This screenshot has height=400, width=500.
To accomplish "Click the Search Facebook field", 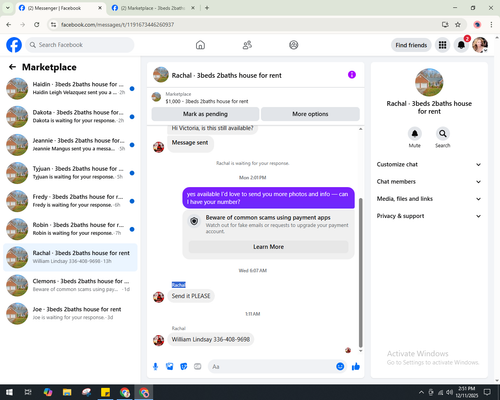I will pos(80,45).
